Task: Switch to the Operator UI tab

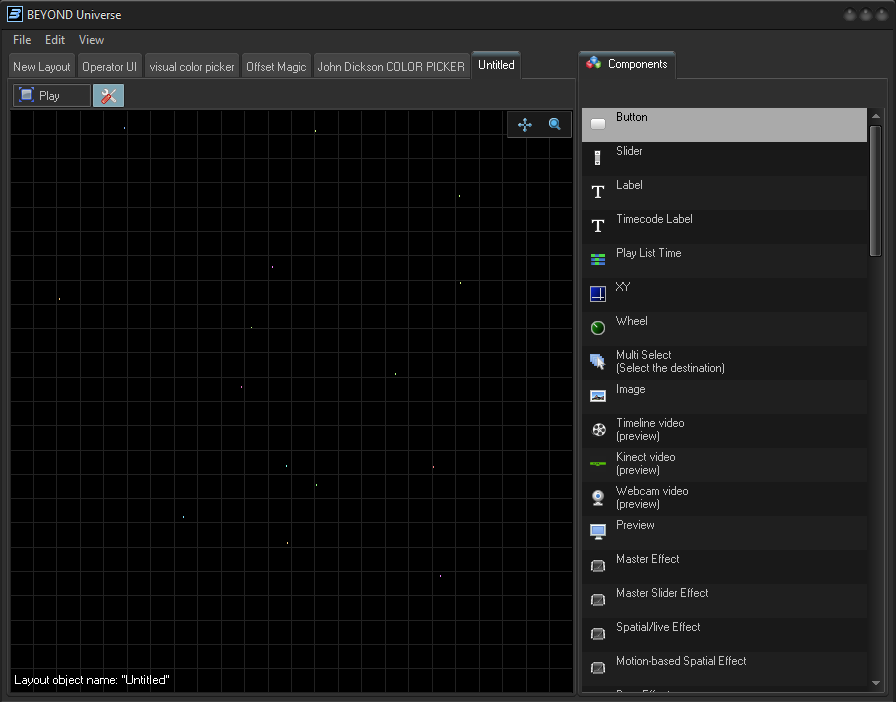Action: [x=109, y=67]
